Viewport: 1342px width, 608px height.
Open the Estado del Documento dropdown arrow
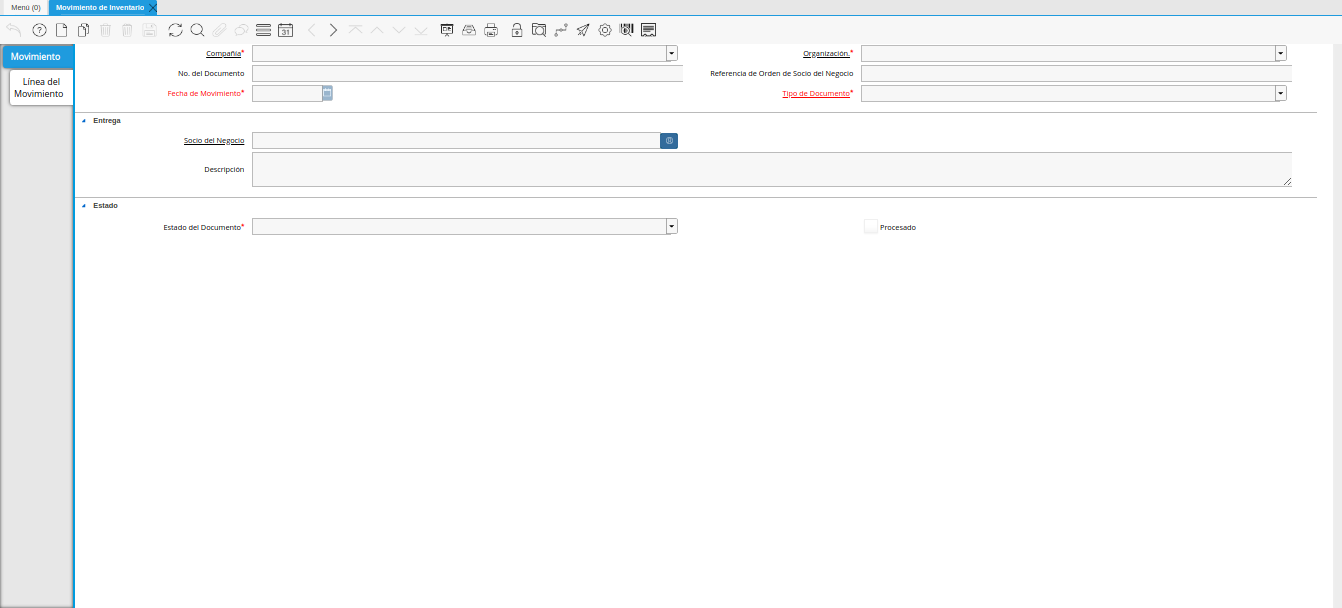pos(672,227)
